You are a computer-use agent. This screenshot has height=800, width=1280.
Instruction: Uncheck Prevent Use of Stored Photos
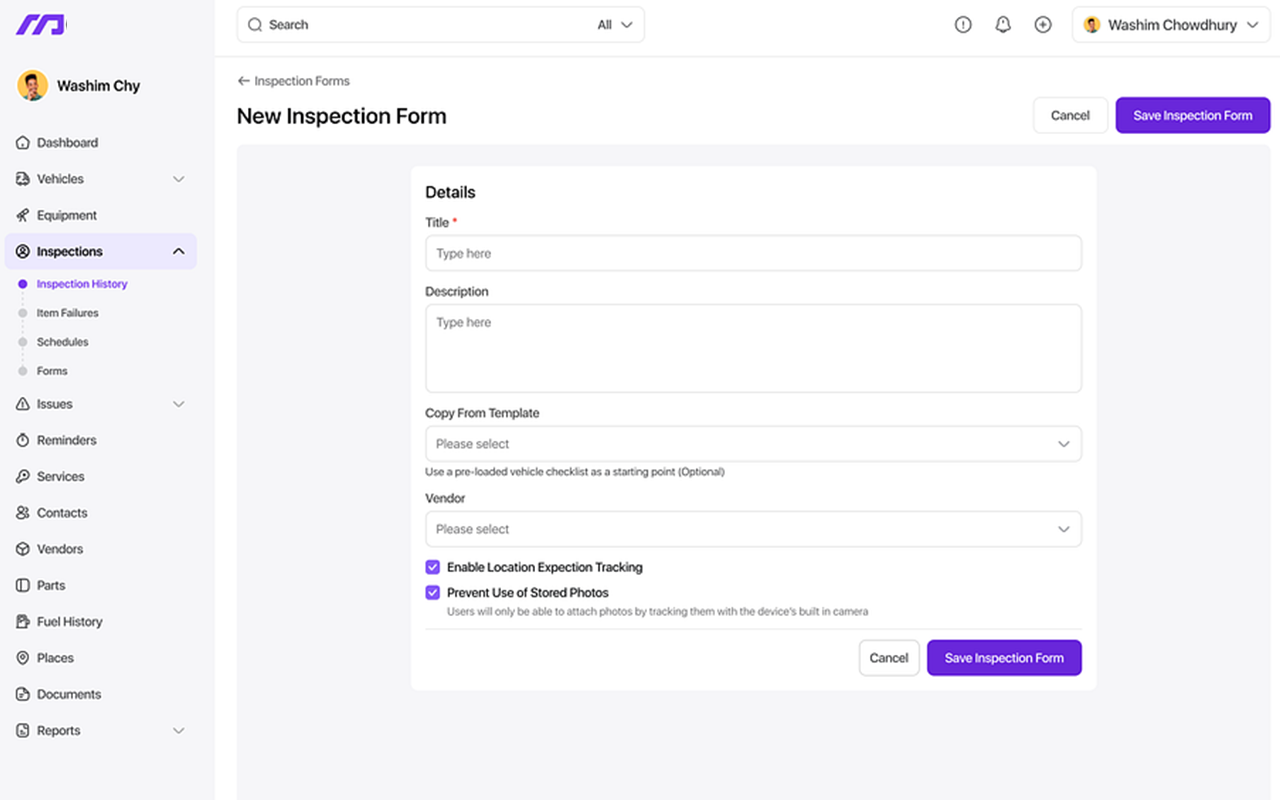click(x=433, y=592)
